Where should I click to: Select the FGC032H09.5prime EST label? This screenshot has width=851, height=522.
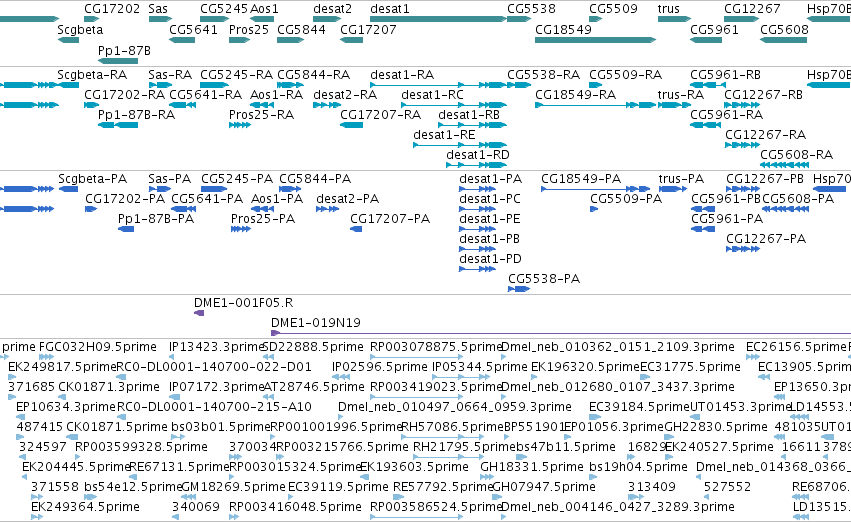tap(98, 347)
